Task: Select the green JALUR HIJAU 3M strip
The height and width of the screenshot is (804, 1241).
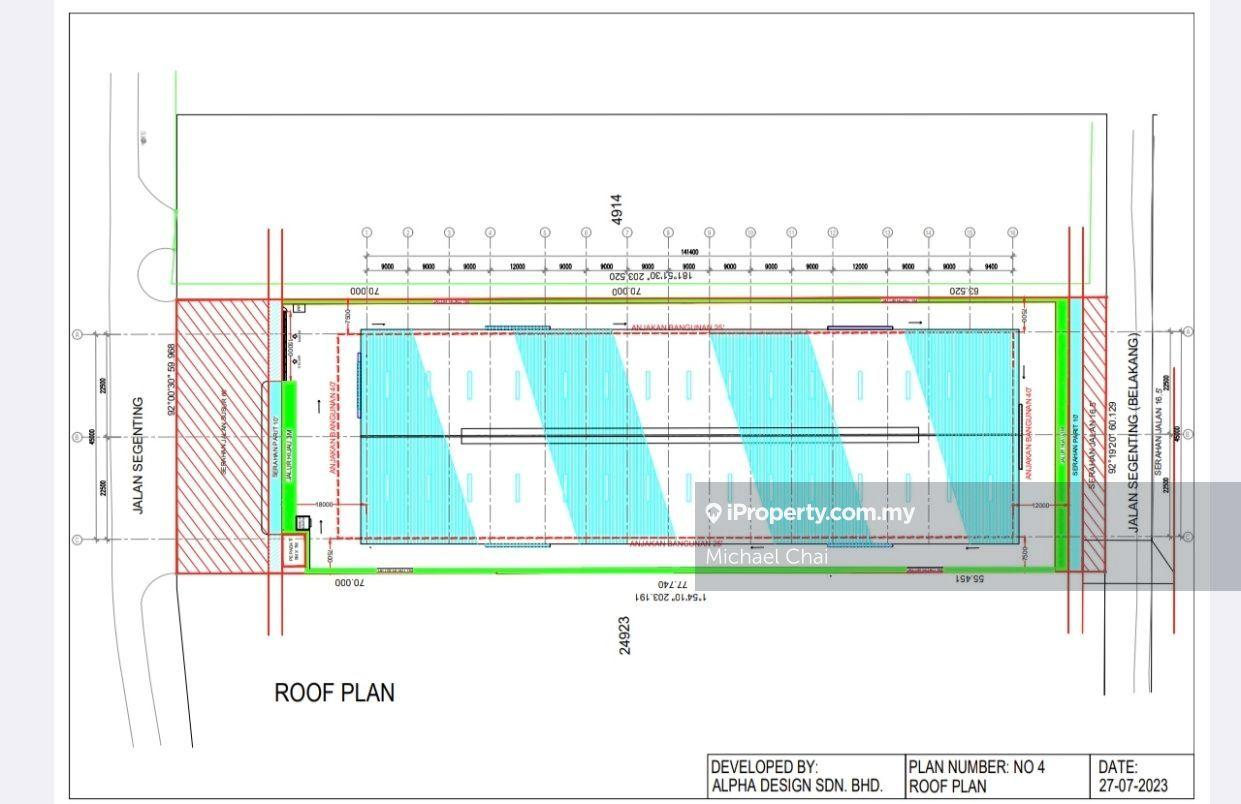Action: point(290,440)
